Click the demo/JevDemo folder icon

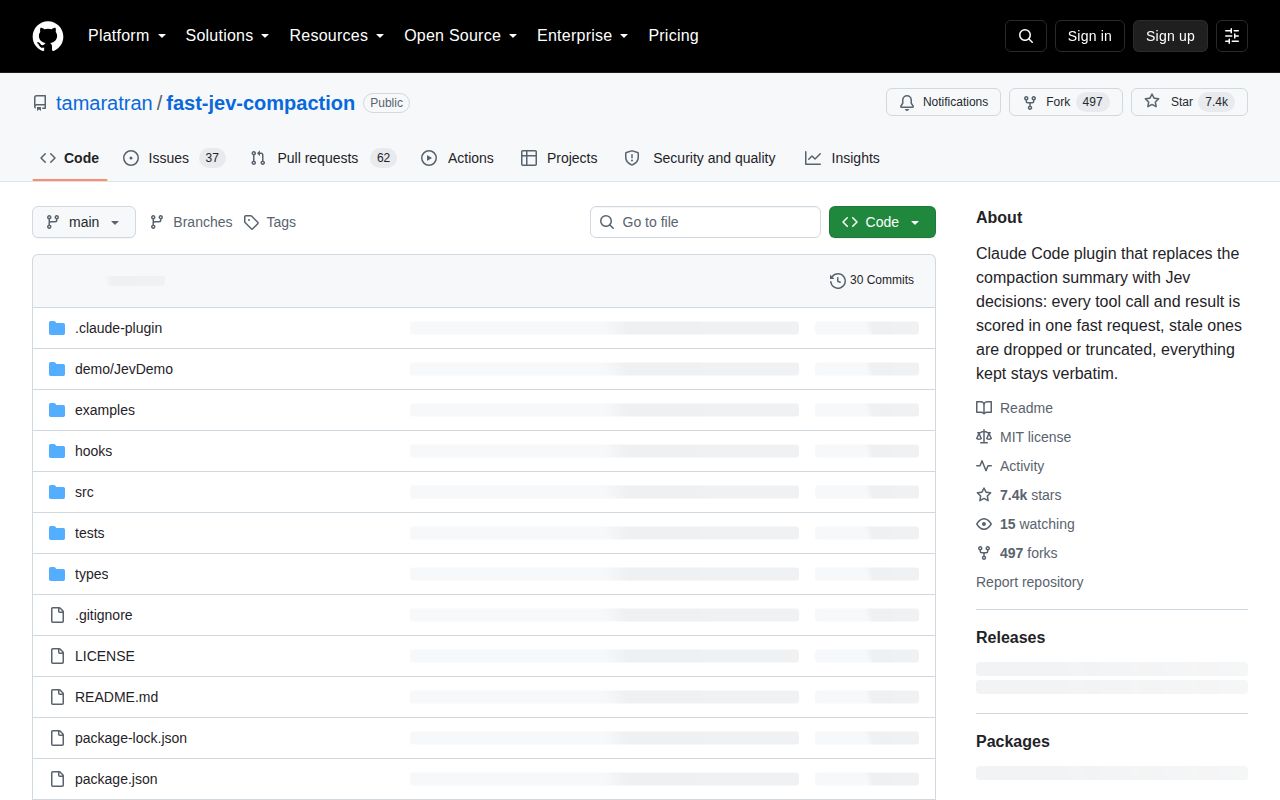pos(57,369)
